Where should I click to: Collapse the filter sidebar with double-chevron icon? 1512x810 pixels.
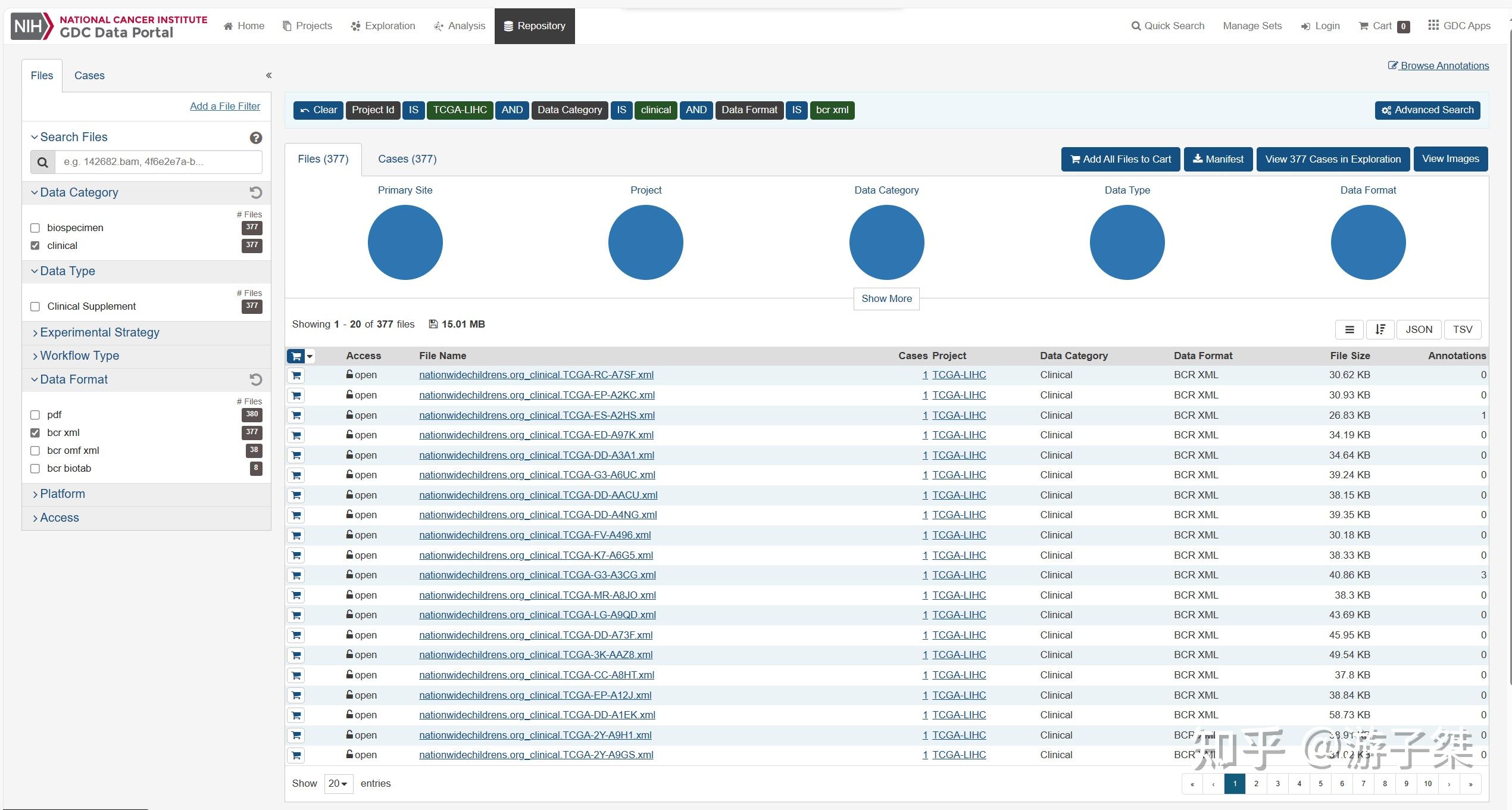click(x=268, y=75)
